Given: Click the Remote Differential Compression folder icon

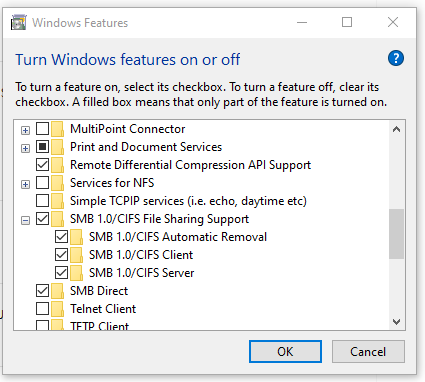Looking at the screenshot, I should pyautogui.click(x=57, y=165).
